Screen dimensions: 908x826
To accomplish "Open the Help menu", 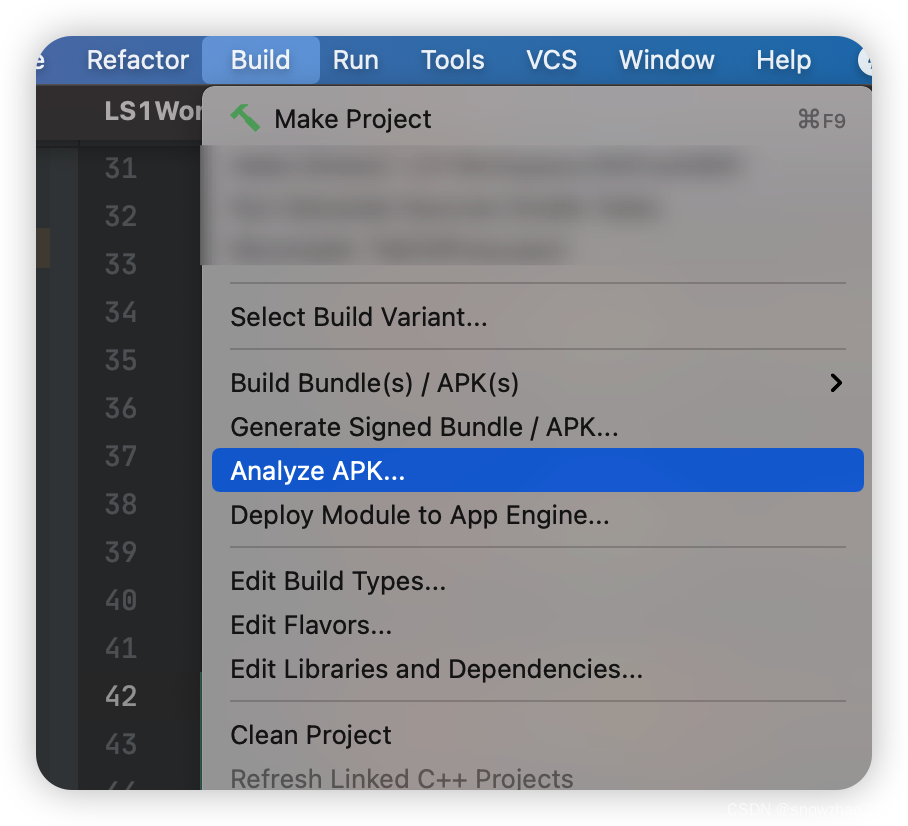I will tap(783, 60).
